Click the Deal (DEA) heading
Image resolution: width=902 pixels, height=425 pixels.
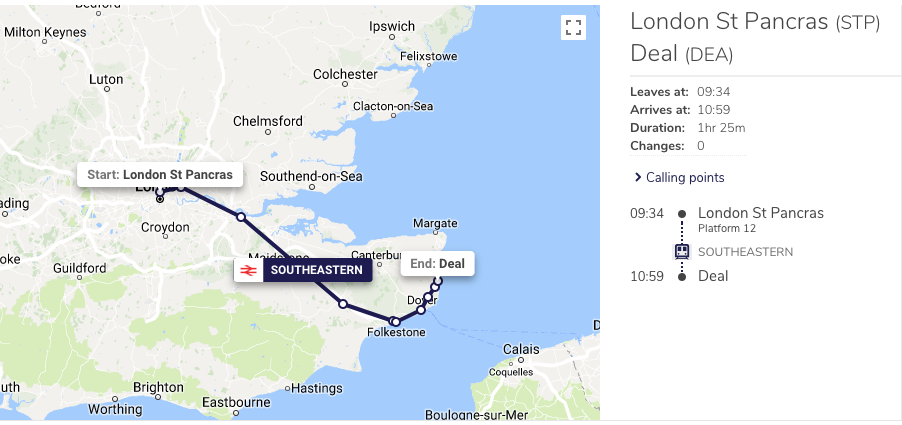coord(682,53)
